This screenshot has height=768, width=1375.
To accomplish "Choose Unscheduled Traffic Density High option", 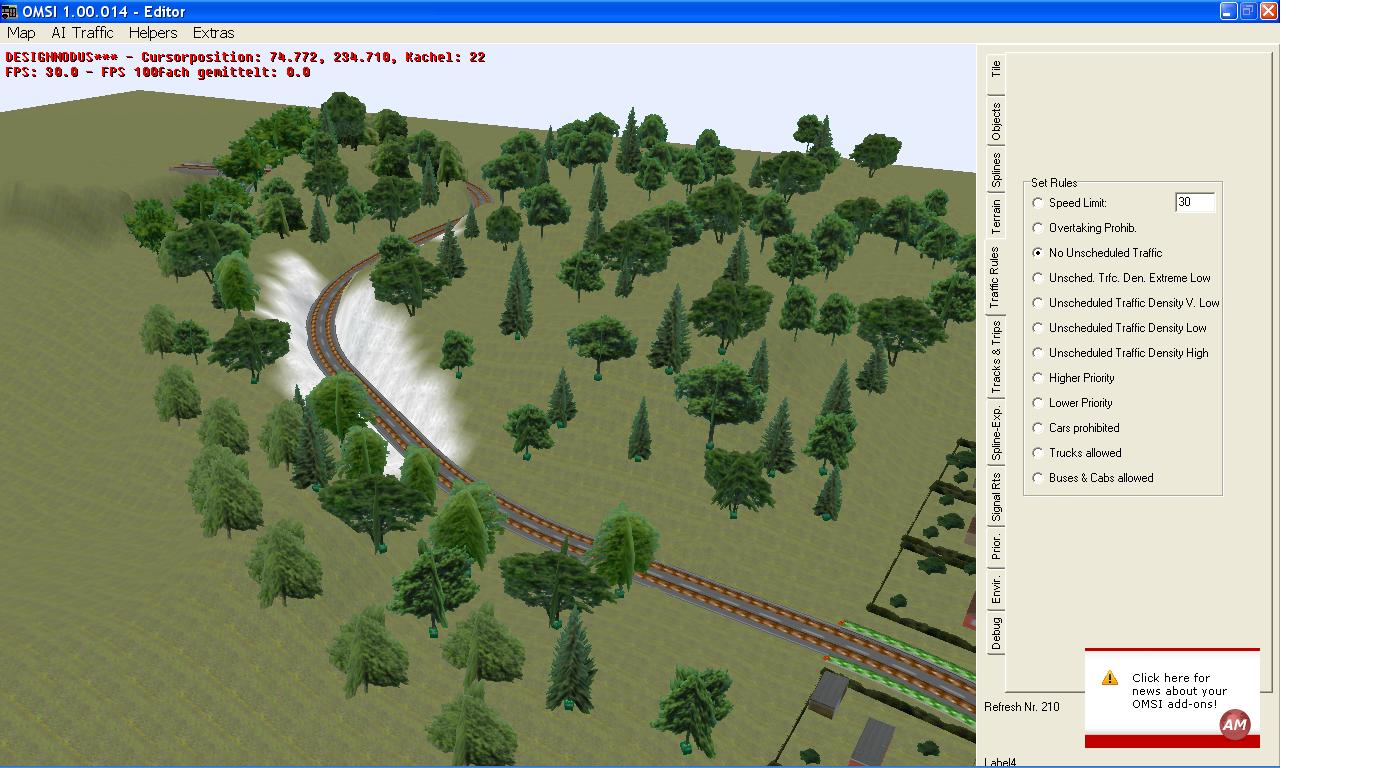I will (x=1038, y=353).
